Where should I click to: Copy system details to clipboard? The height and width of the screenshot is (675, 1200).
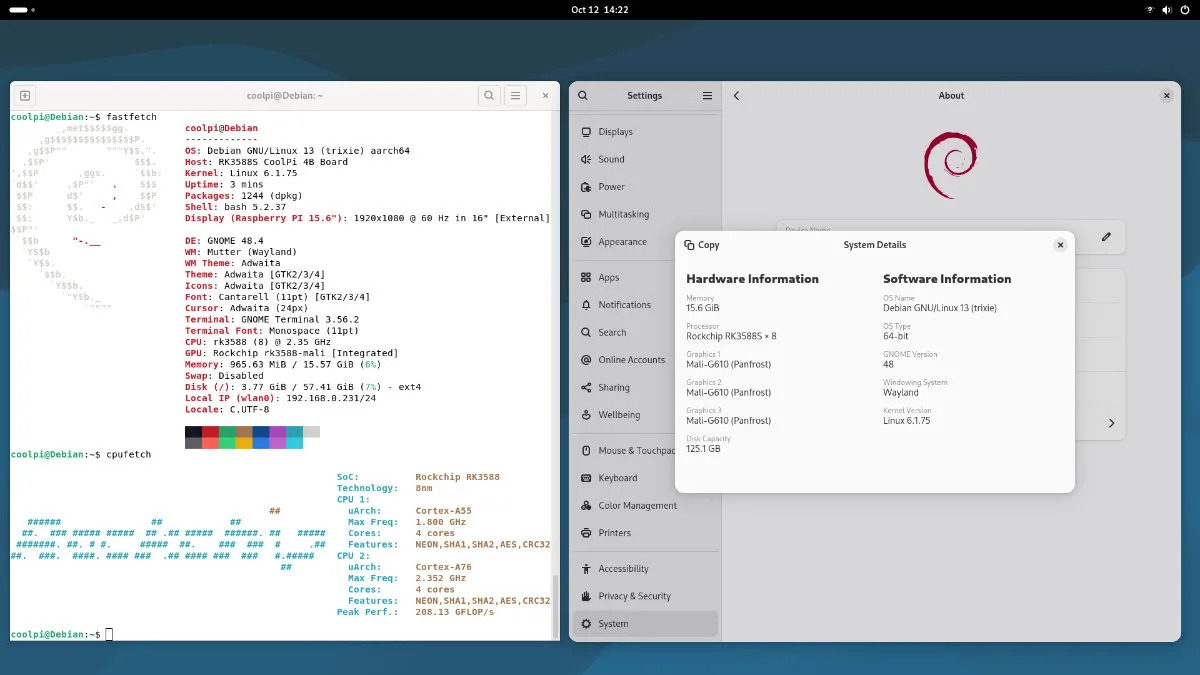pyautogui.click(x=702, y=245)
